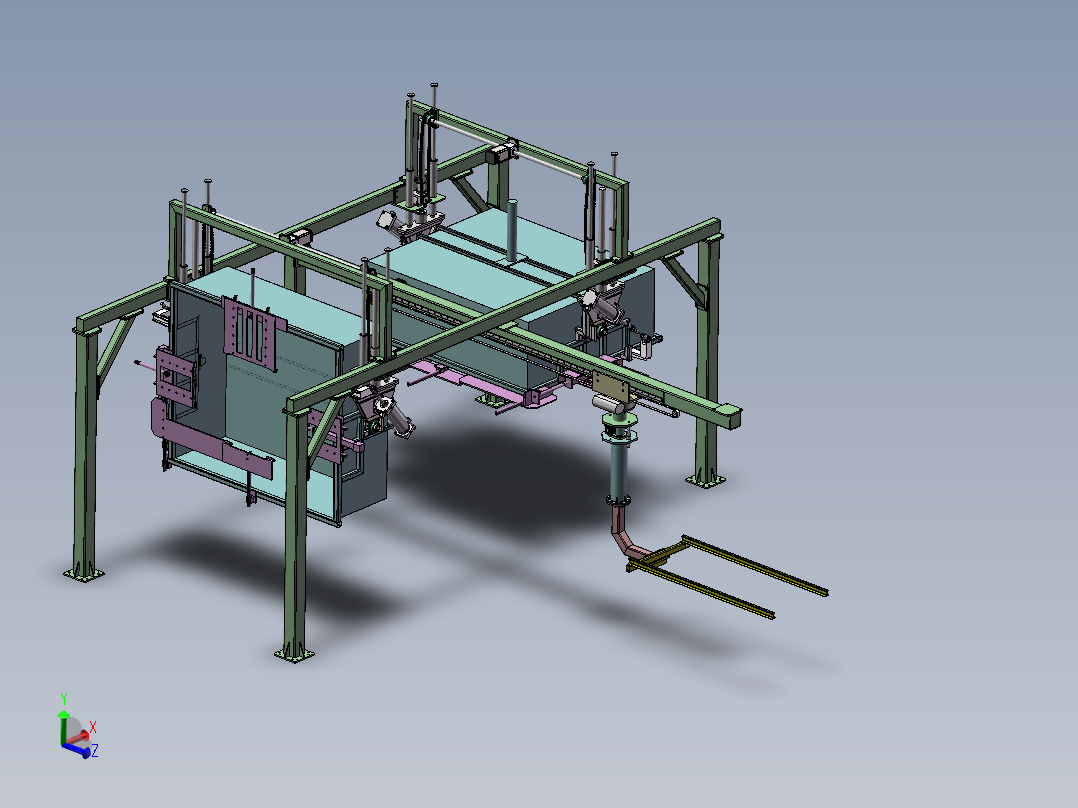This screenshot has width=1078, height=808.
Task: Select the pink slotted plate on the tank face
Action: 252,332
